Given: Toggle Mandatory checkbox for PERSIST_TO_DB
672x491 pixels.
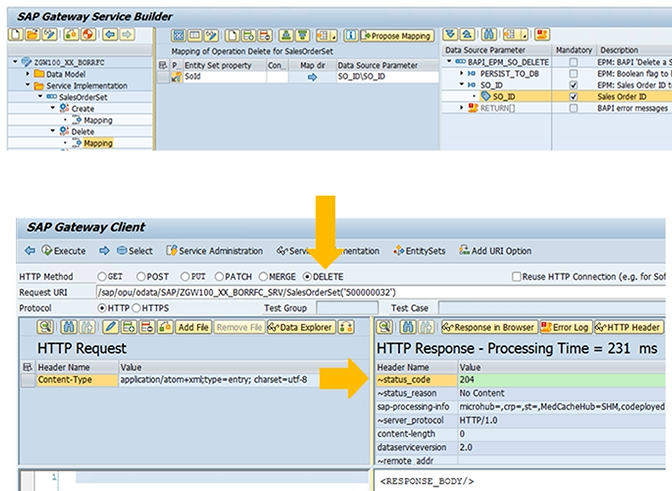Looking at the screenshot, I should 573,74.
